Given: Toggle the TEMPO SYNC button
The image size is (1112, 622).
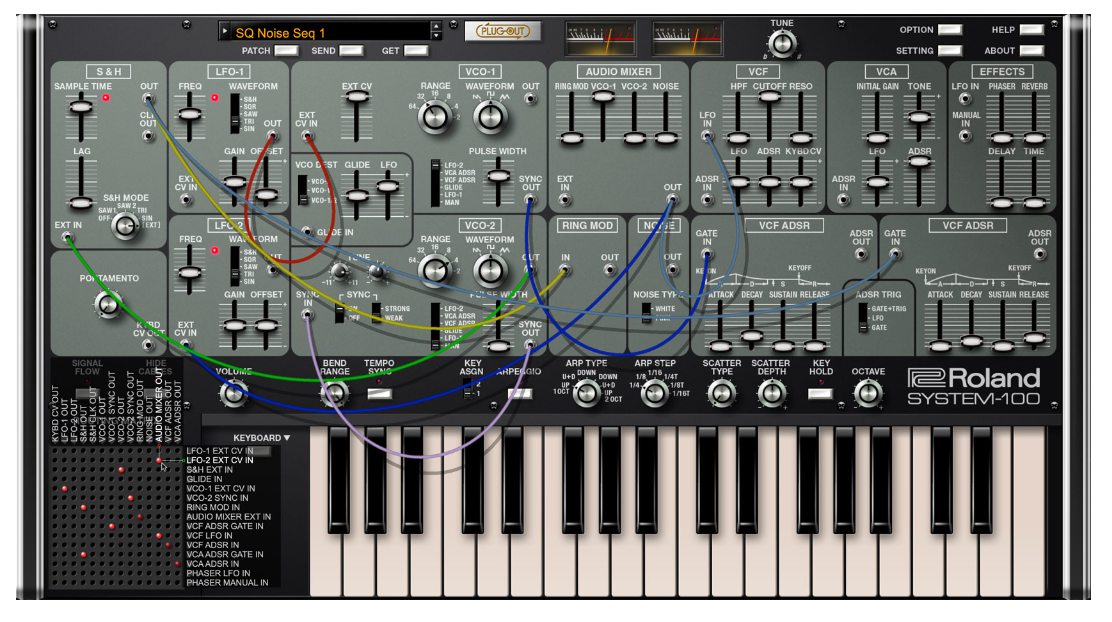Looking at the screenshot, I should coord(379,394).
